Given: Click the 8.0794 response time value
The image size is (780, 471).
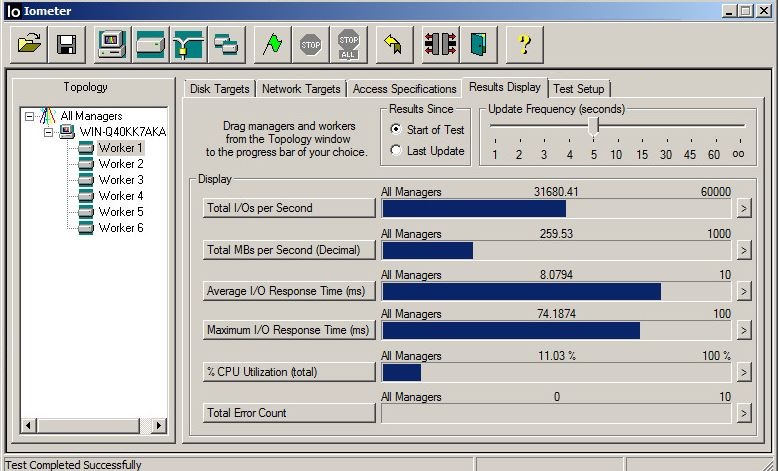Looking at the screenshot, I should (x=556, y=275).
